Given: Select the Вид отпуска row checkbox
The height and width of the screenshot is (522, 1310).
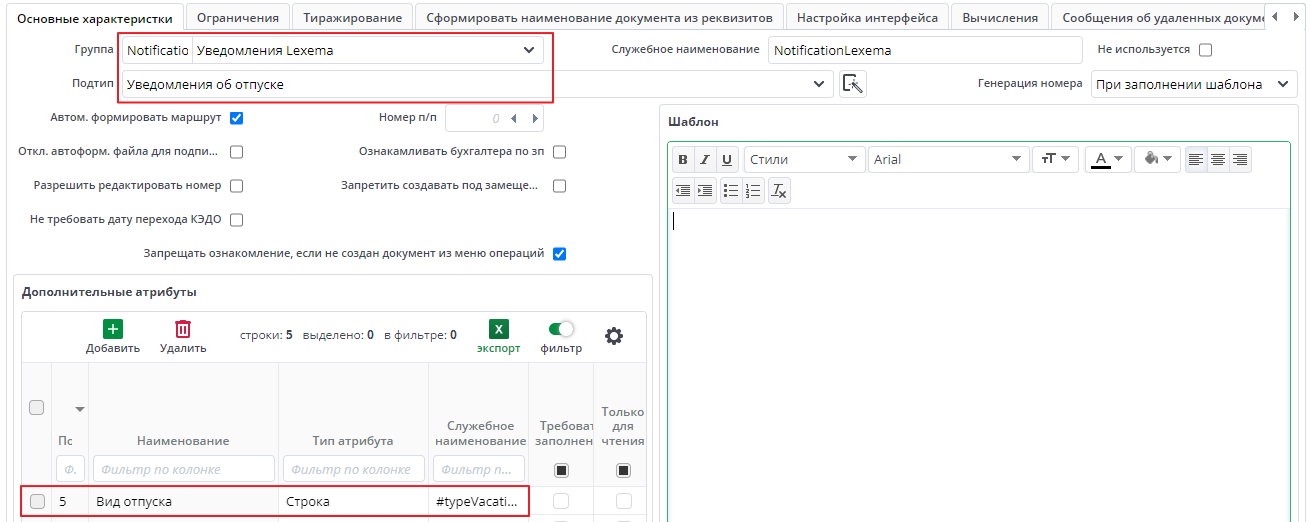Looking at the screenshot, I should [37, 502].
